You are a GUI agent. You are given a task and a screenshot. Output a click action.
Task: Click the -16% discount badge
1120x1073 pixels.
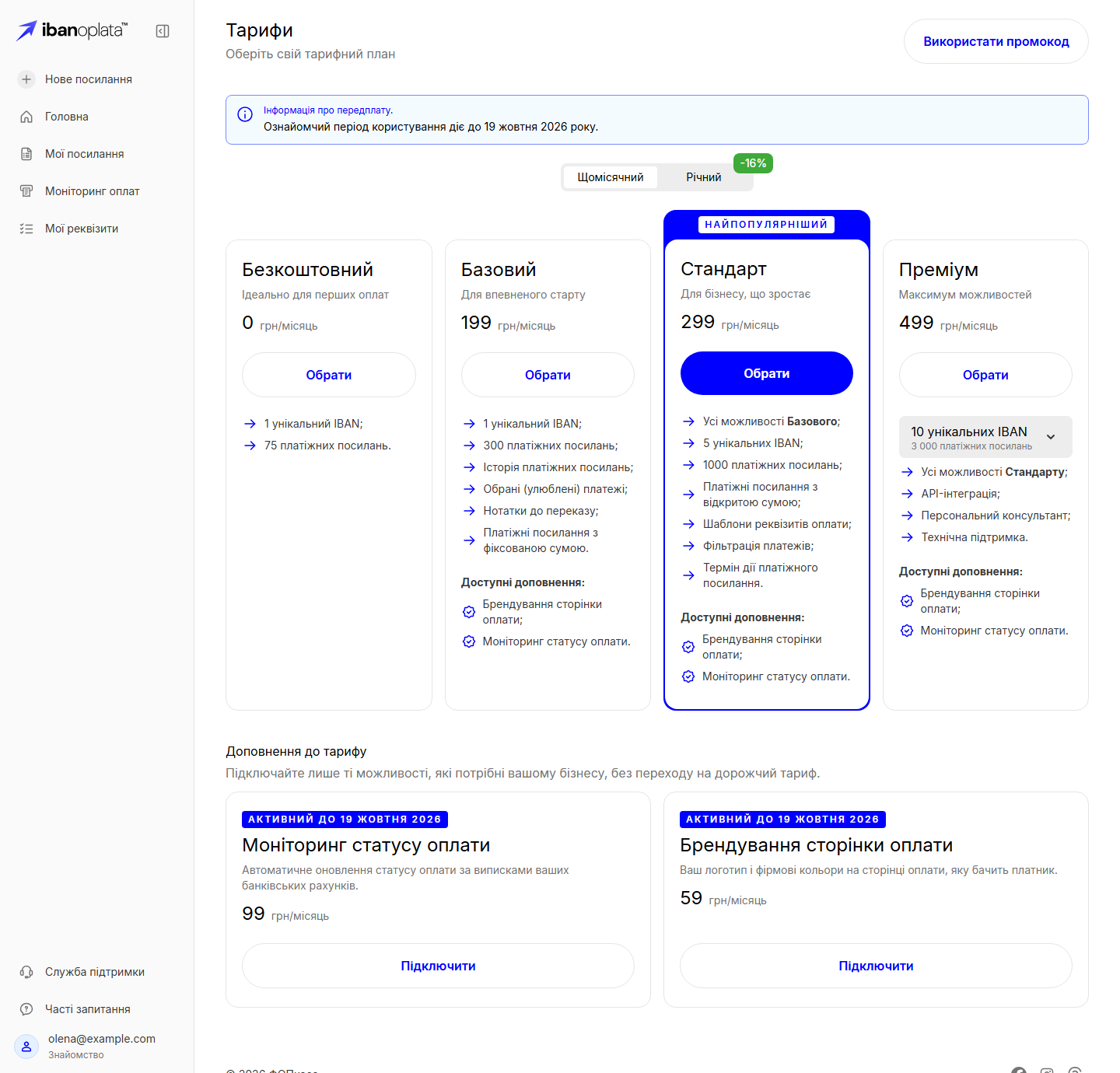pyautogui.click(x=753, y=163)
